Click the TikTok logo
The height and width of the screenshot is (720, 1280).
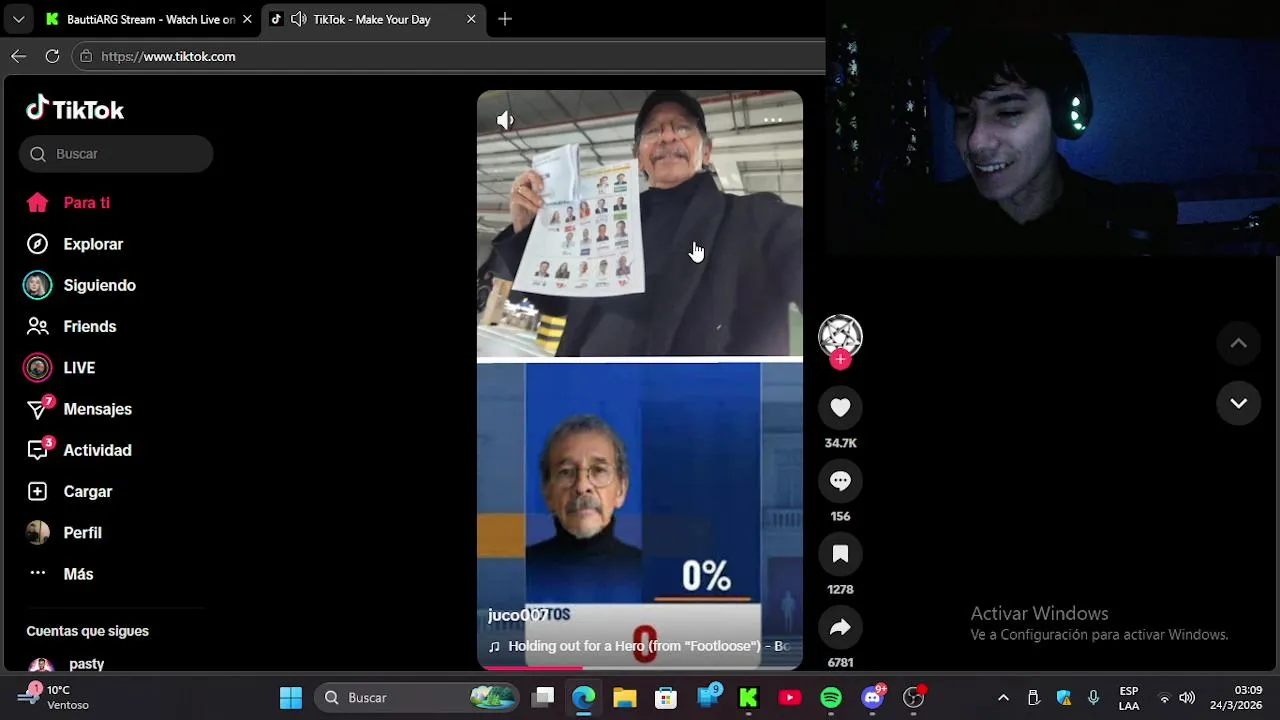[x=75, y=109]
